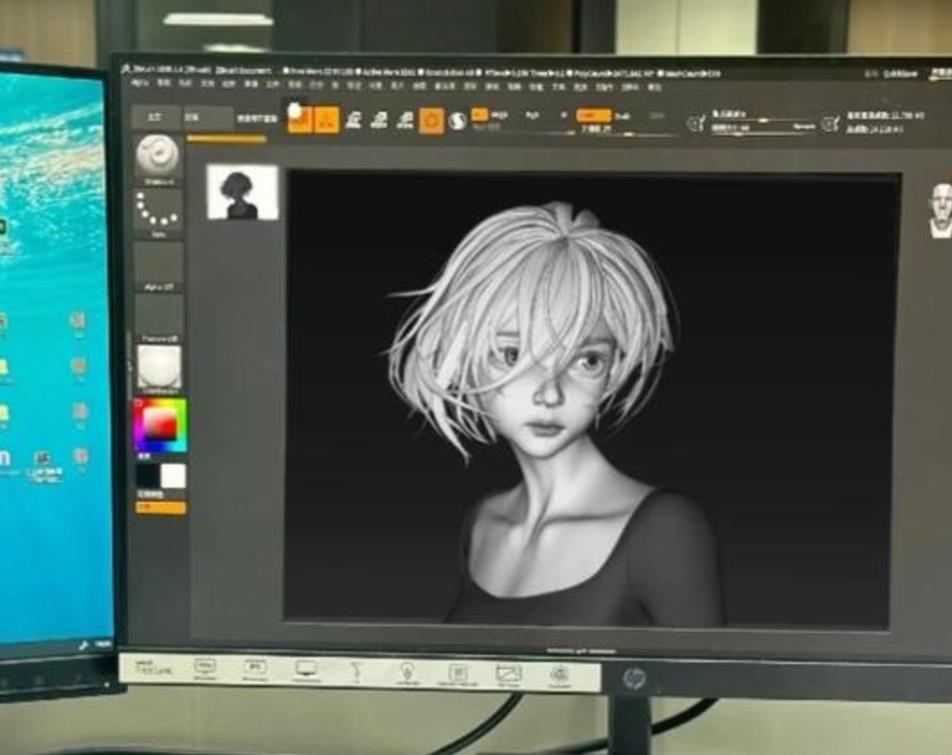Open the Dots stroke type picker

(158, 211)
